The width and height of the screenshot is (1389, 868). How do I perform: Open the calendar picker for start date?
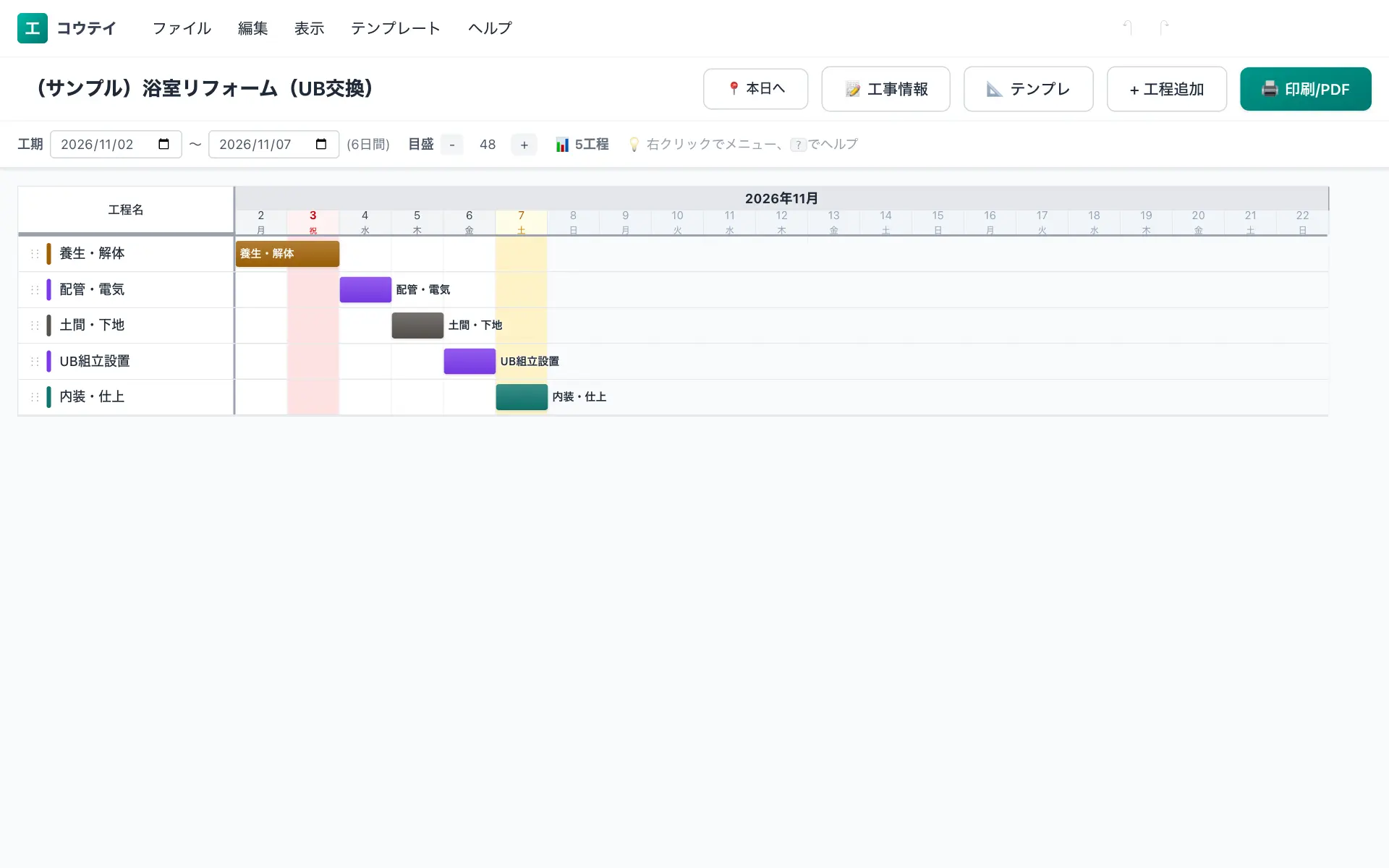click(164, 144)
